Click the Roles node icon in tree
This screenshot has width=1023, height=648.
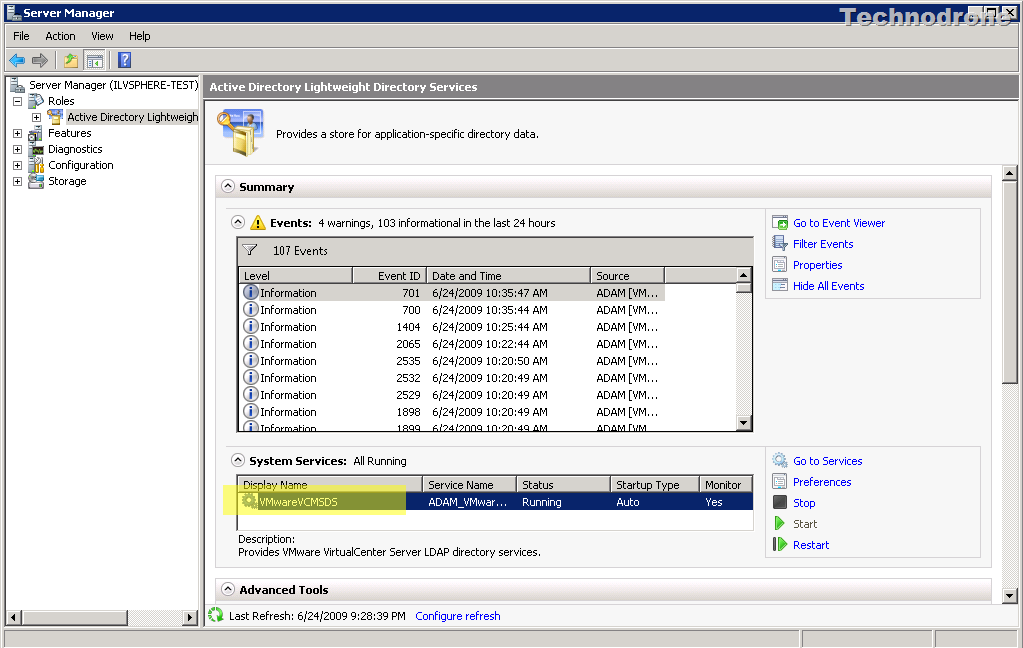tap(37, 101)
